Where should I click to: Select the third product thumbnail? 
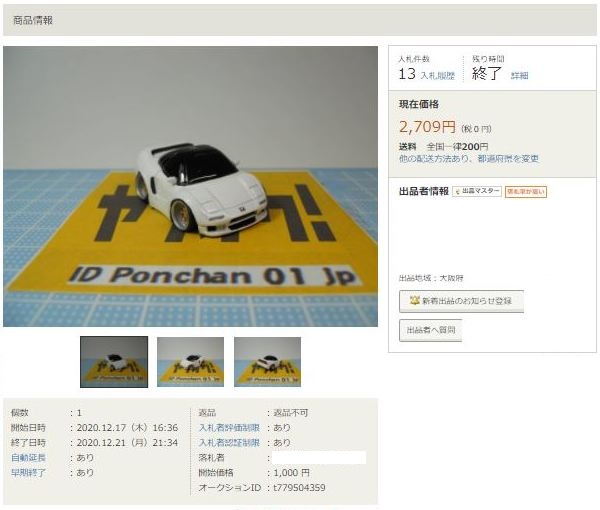tap(267, 362)
